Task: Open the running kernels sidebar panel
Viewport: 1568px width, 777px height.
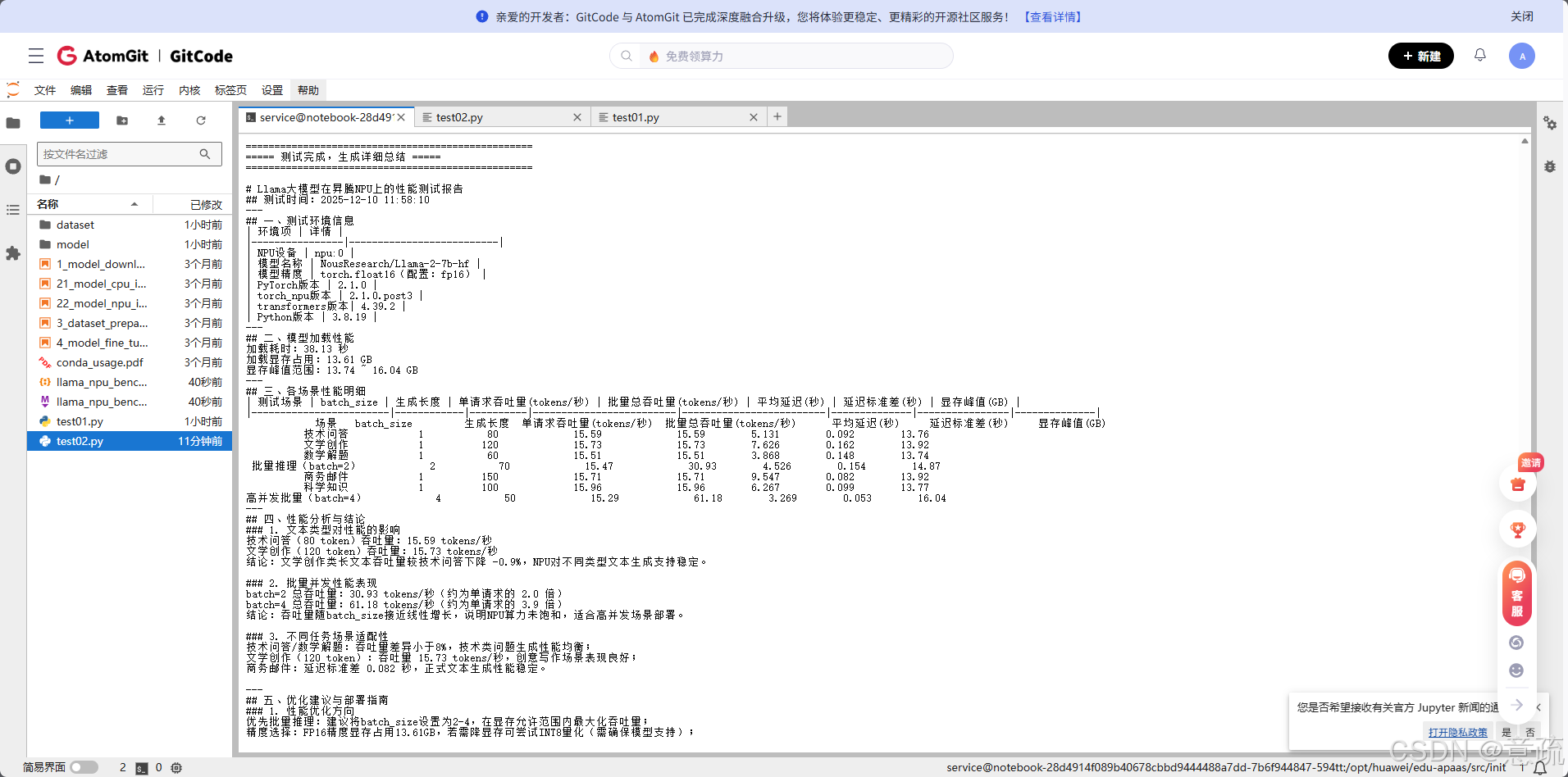Action: (x=13, y=166)
